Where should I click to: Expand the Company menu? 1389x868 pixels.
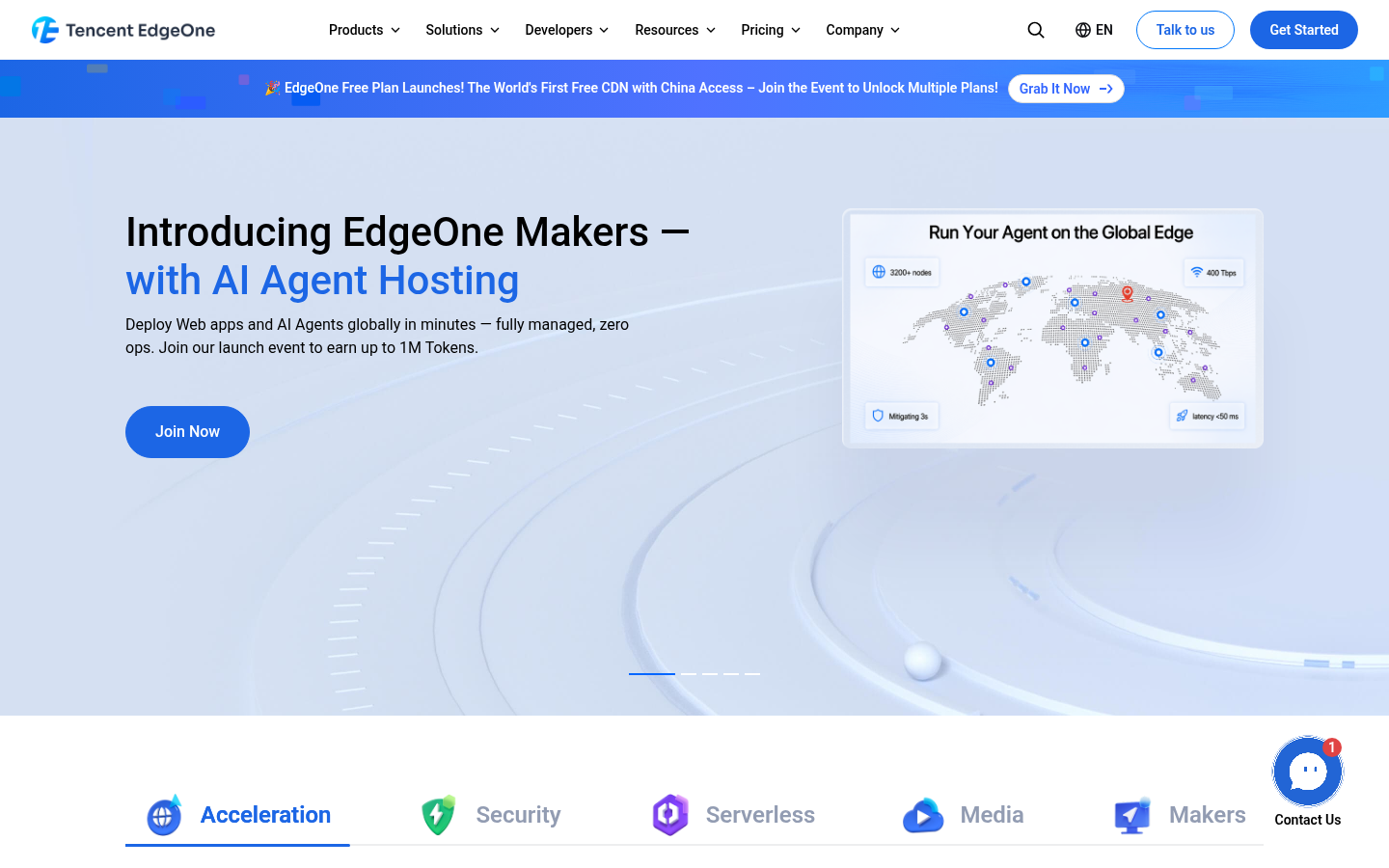(863, 30)
